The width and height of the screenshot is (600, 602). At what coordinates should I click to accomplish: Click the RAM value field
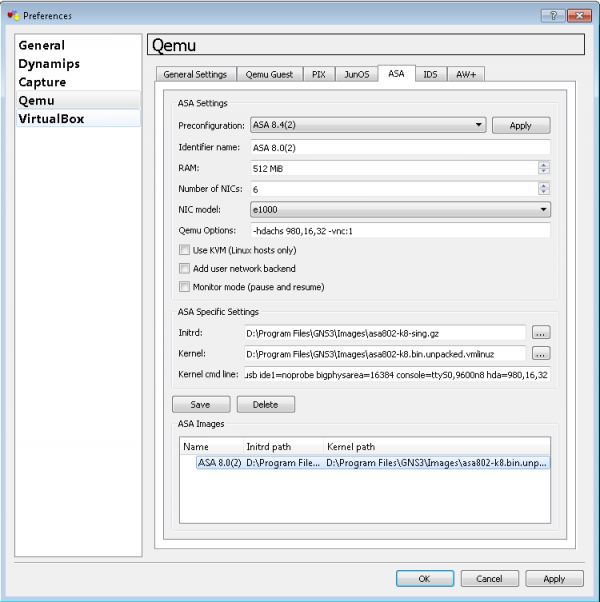394,168
